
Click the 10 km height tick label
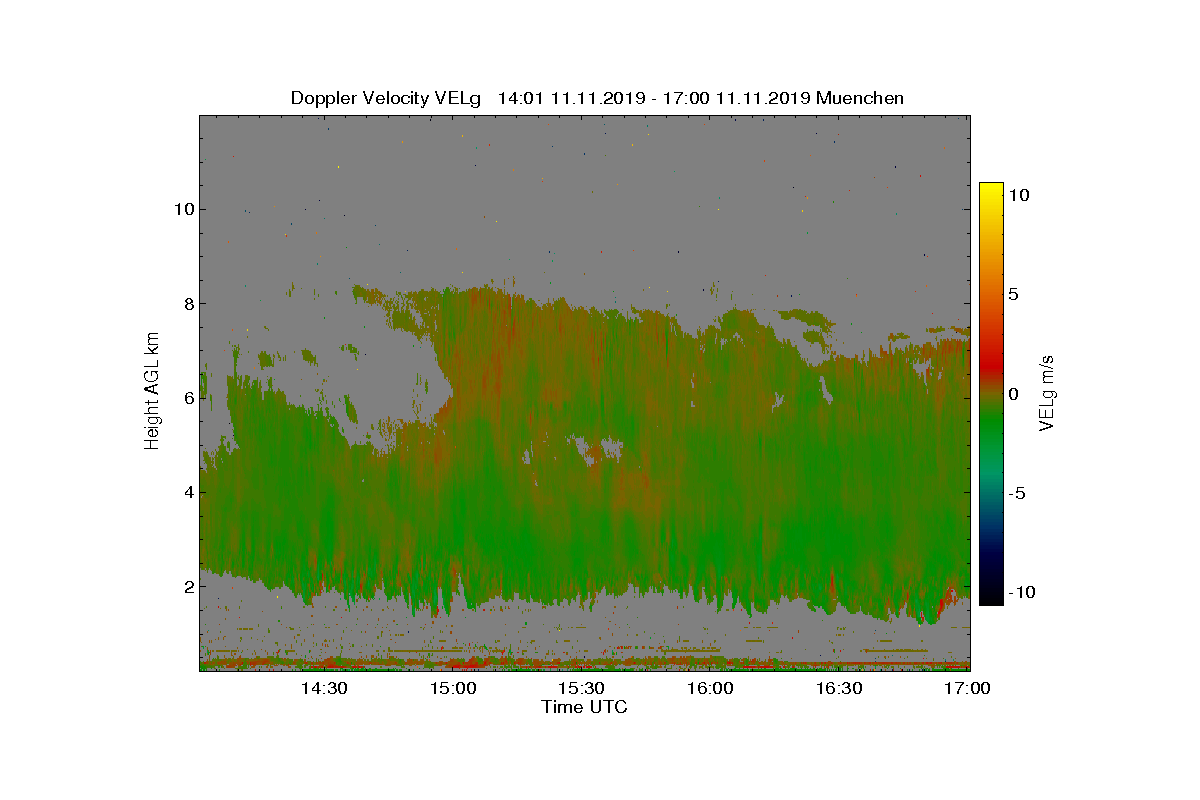tap(183, 209)
